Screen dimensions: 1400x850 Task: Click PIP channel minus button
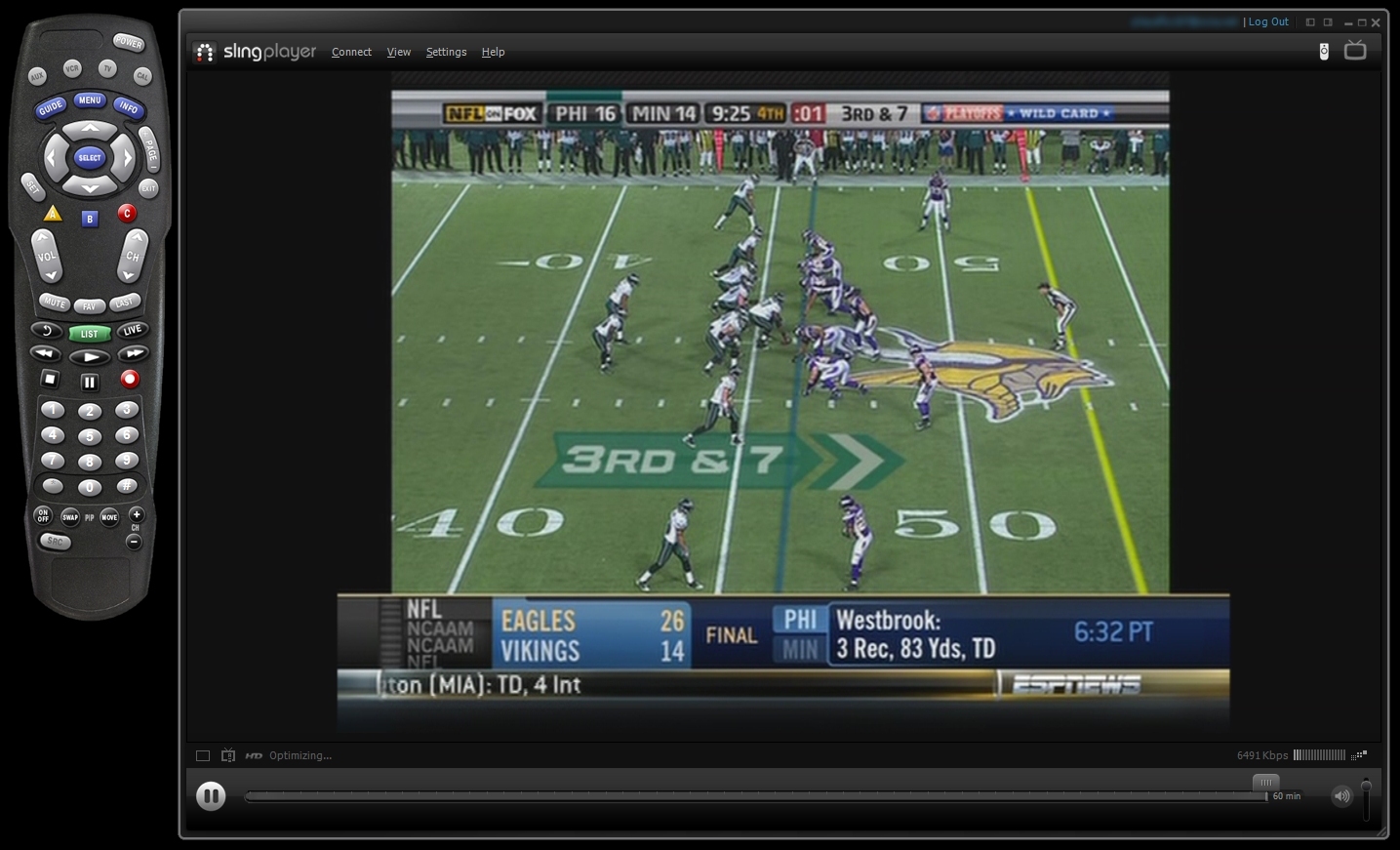click(135, 542)
